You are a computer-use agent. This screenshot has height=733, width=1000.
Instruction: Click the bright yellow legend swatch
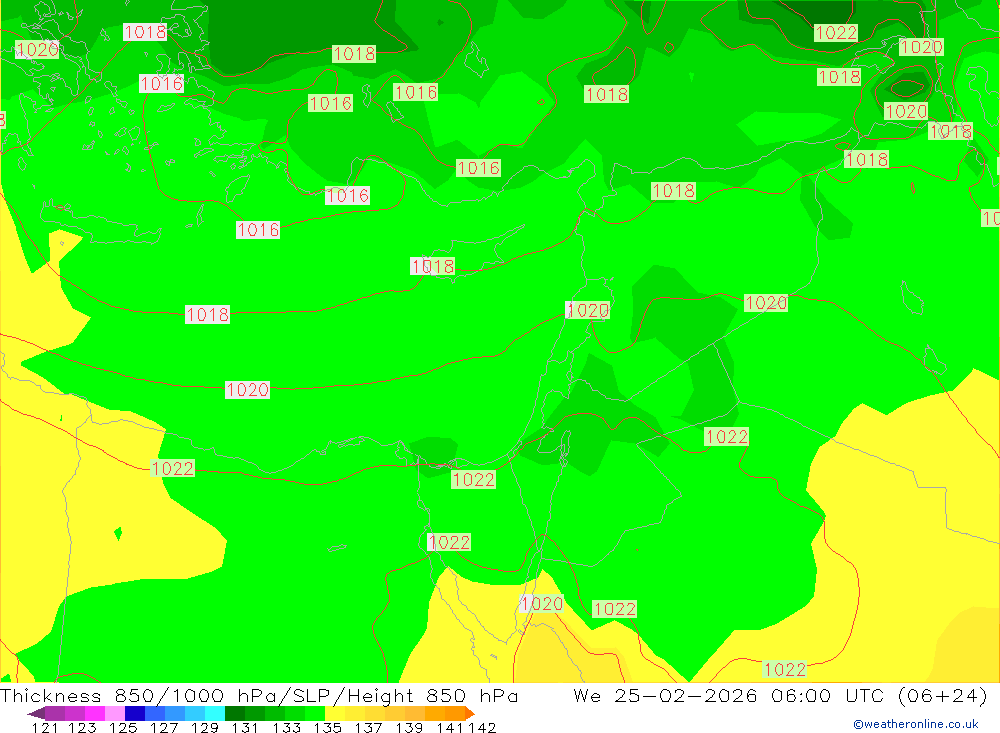click(335, 713)
